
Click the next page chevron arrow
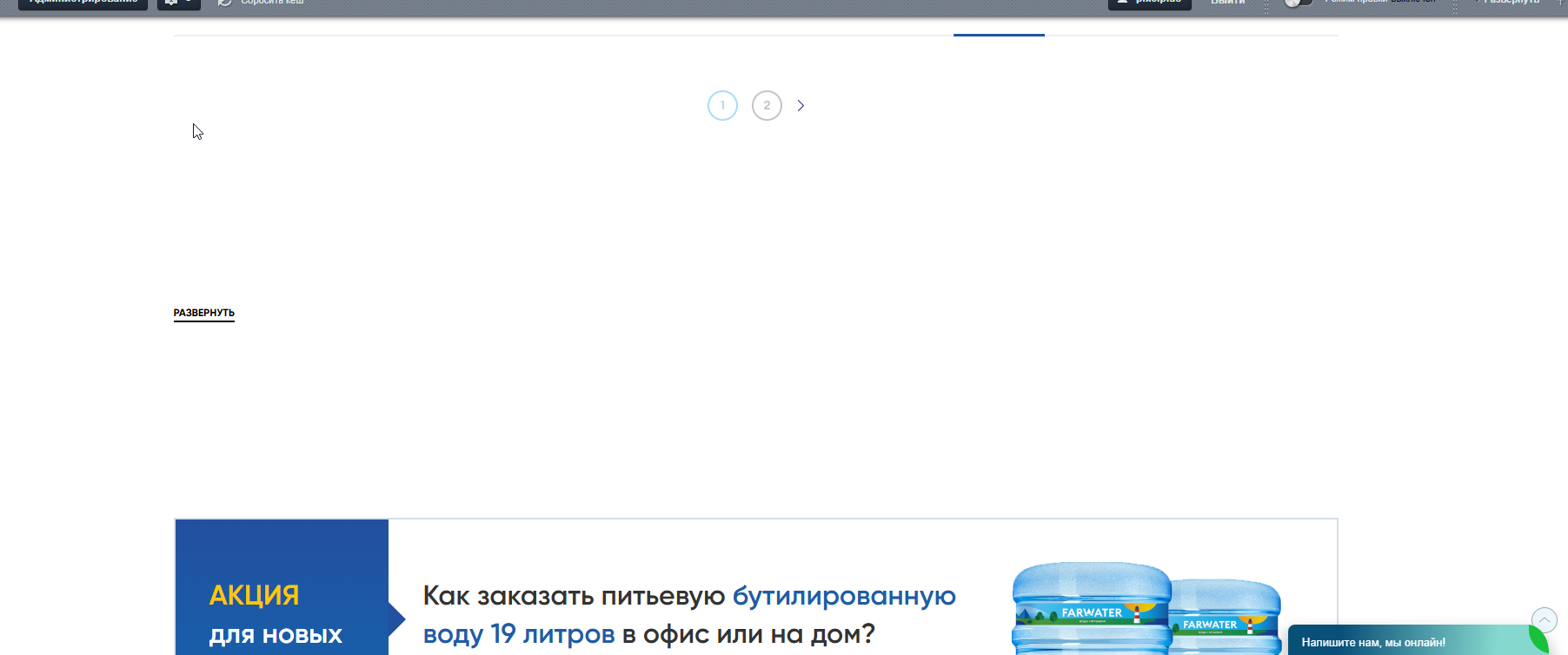pos(801,105)
